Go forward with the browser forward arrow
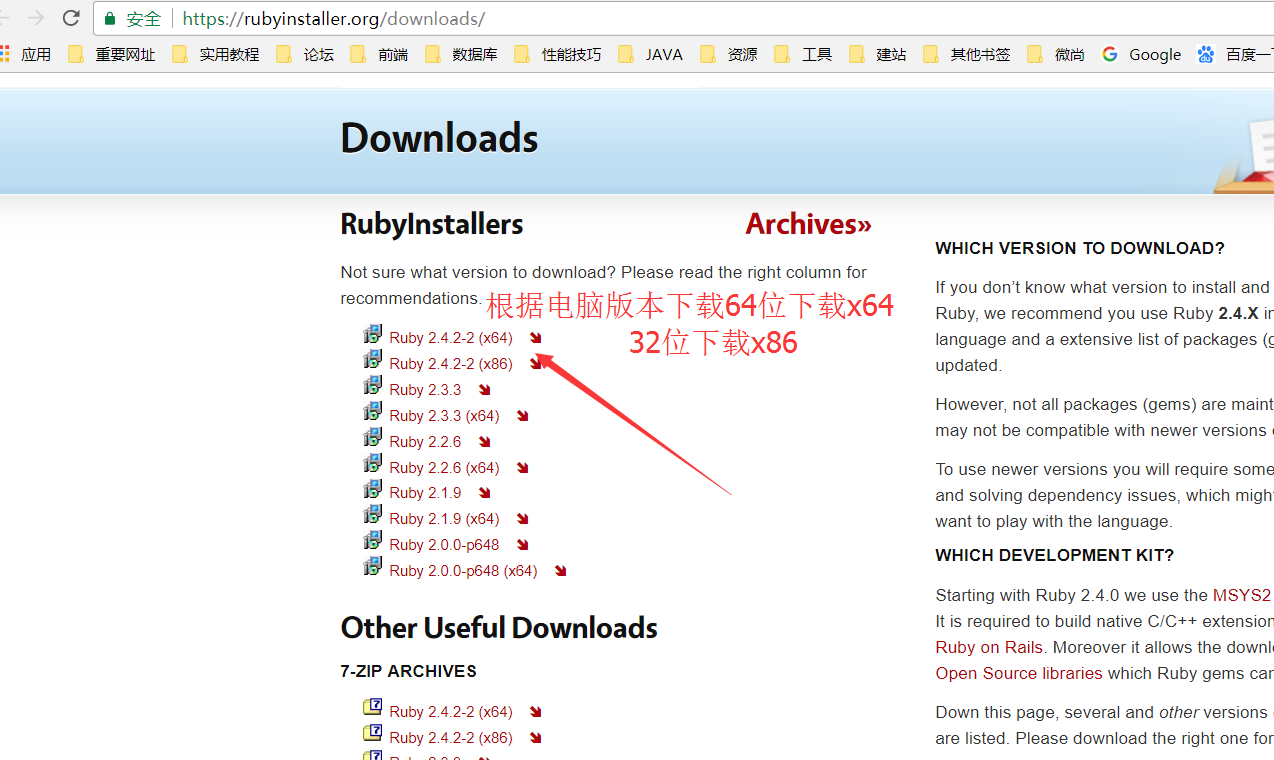The height and width of the screenshot is (760, 1274). click(36, 18)
